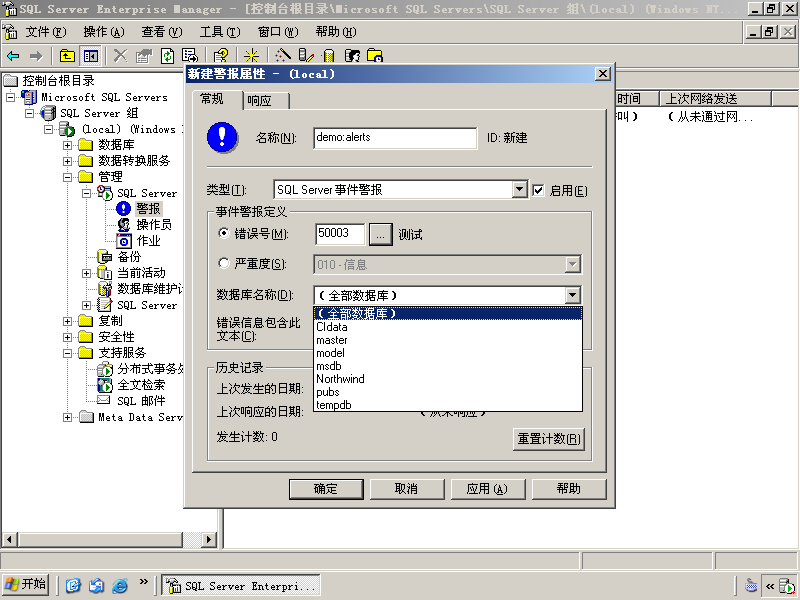Screen dimensions: 800x600
Task: Open the 文件 menu
Action: click(46, 32)
